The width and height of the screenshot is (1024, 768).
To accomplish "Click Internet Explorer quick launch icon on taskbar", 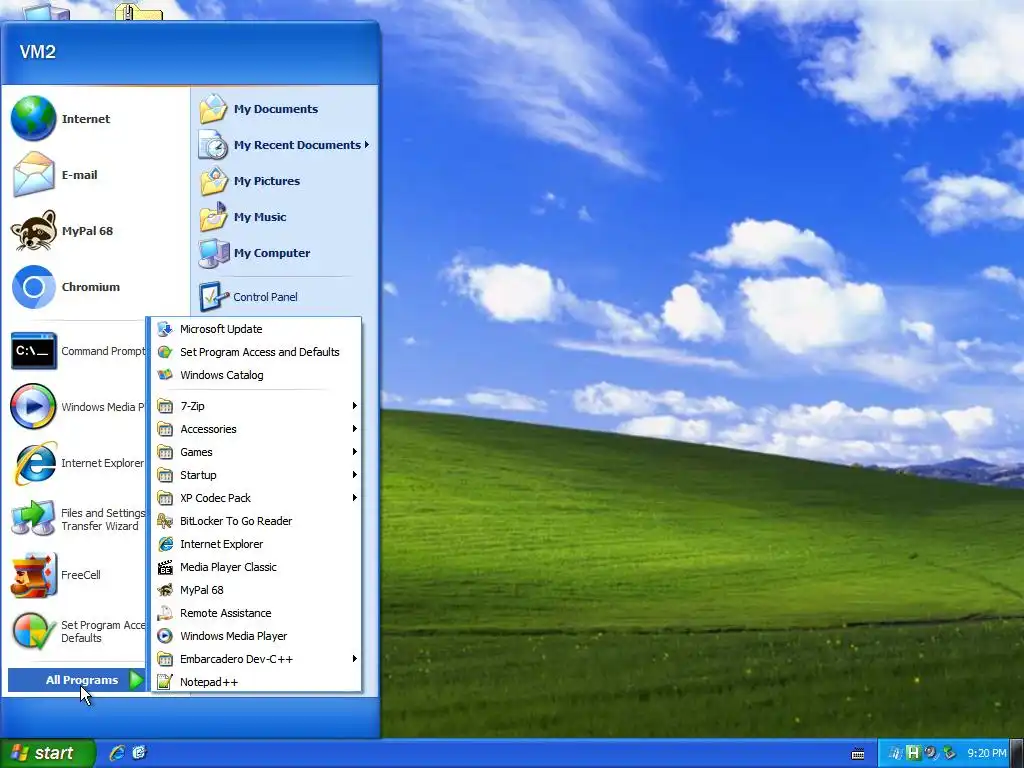I will [x=117, y=752].
